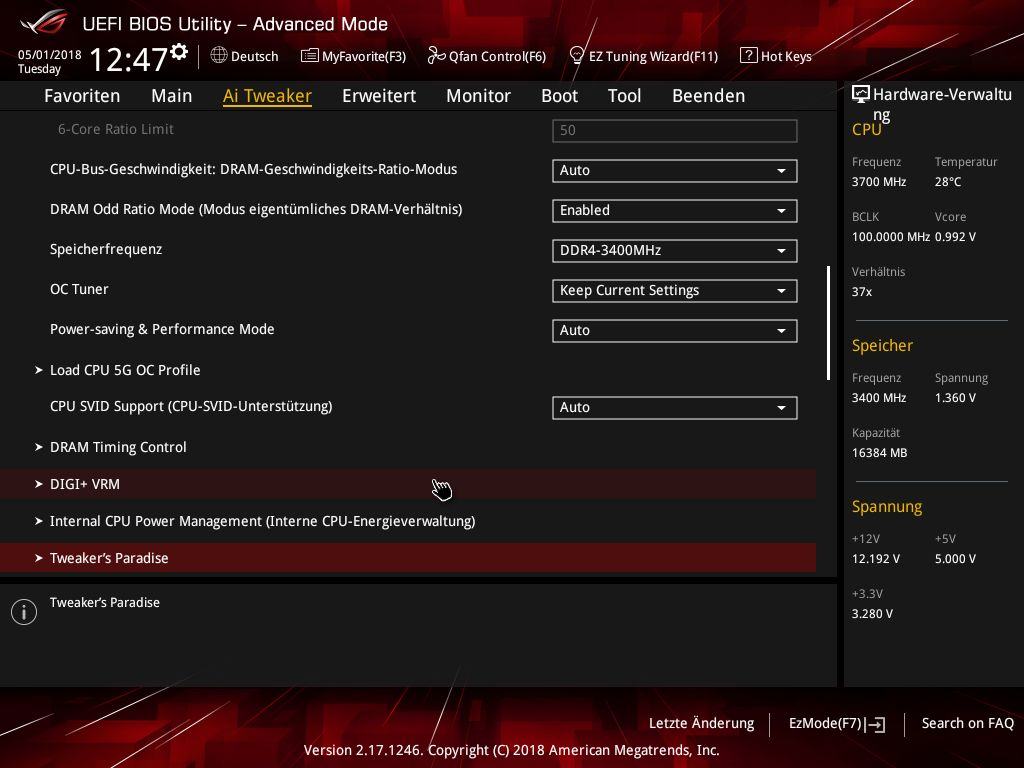Open Power-saving & Performance Mode dropdown

(675, 330)
